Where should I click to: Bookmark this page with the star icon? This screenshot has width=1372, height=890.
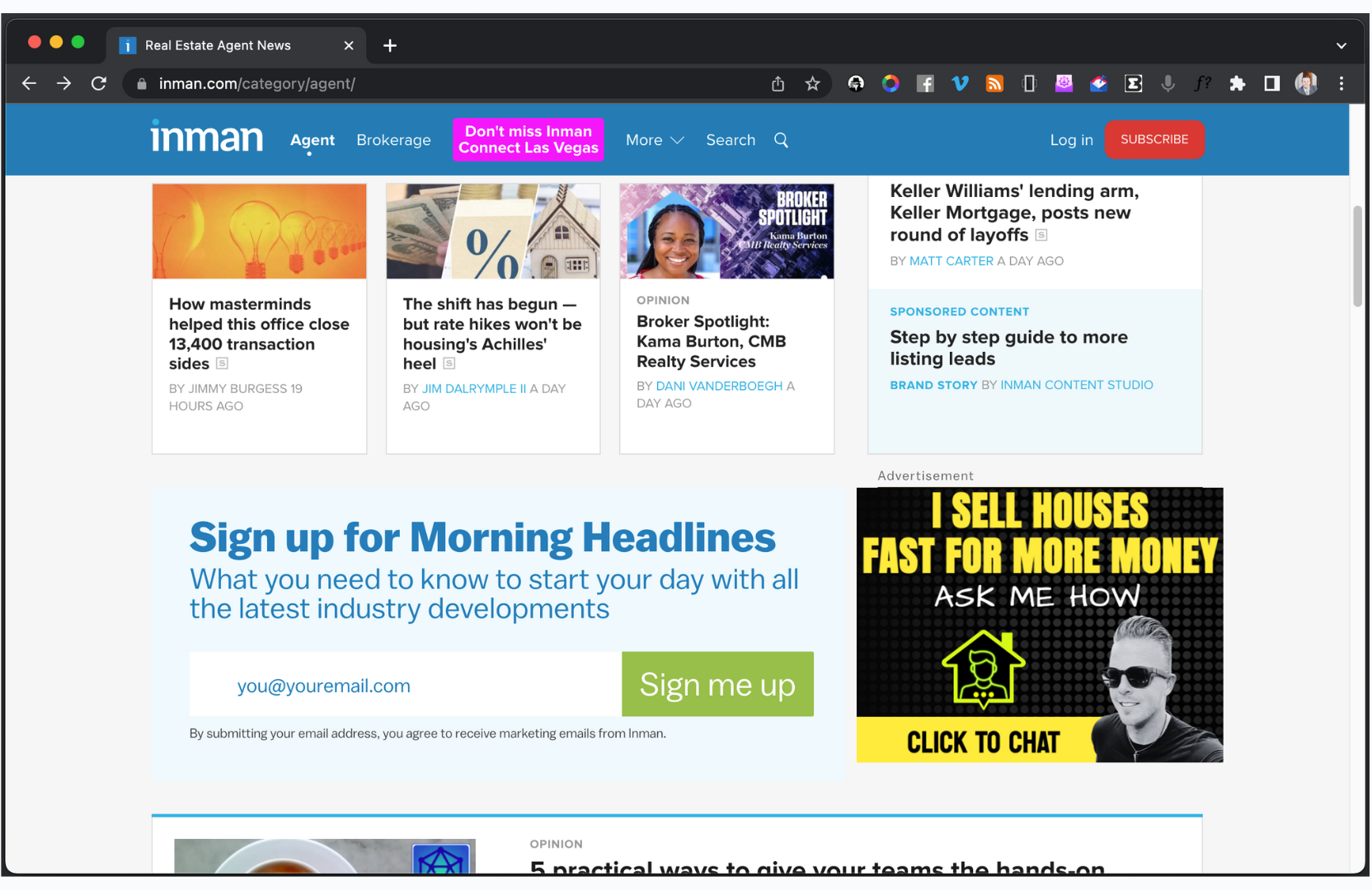pos(812,83)
